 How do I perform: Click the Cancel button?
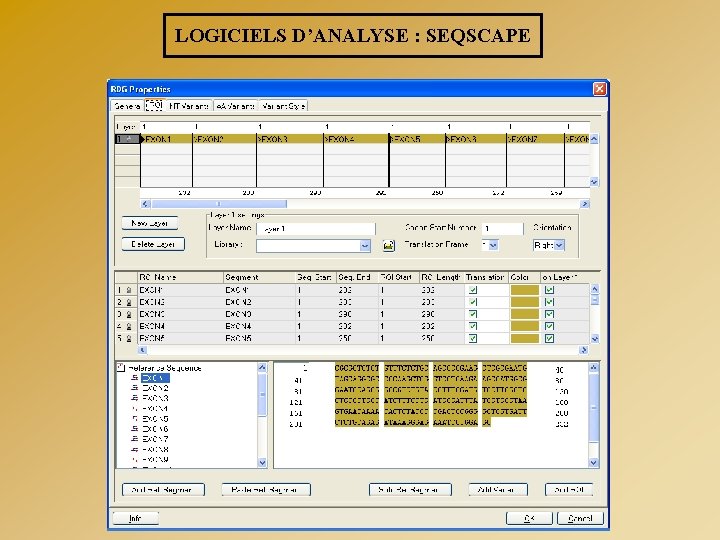(x=580, y=518)
